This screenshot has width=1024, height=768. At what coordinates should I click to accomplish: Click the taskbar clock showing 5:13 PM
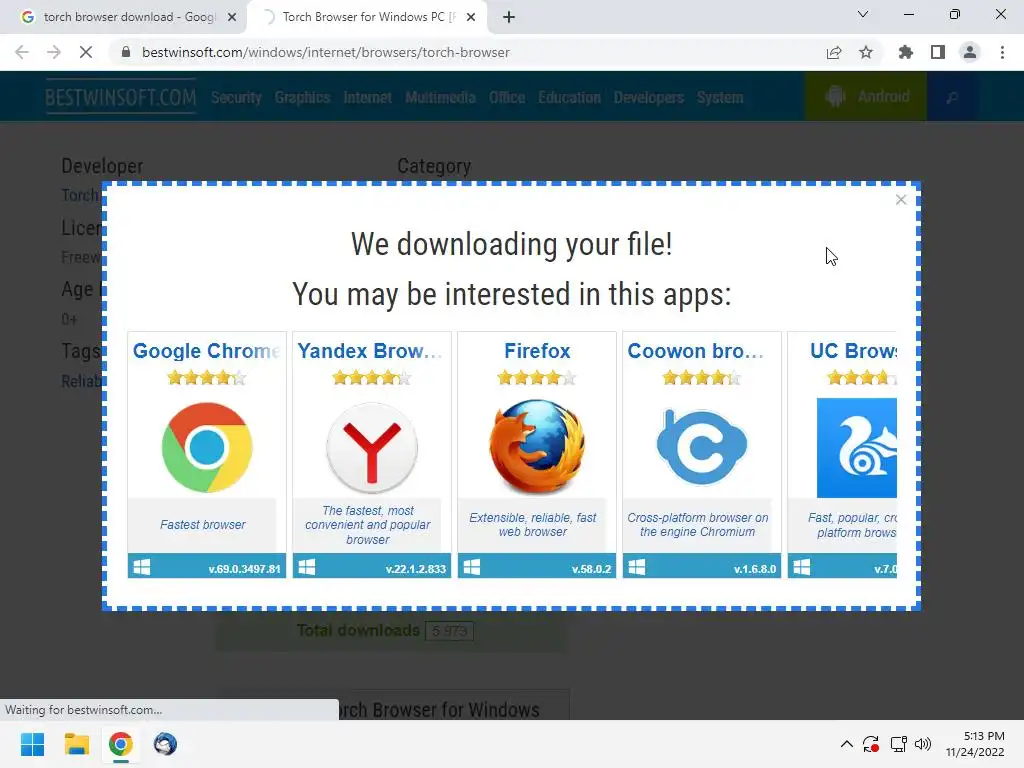tap(976, 744)
